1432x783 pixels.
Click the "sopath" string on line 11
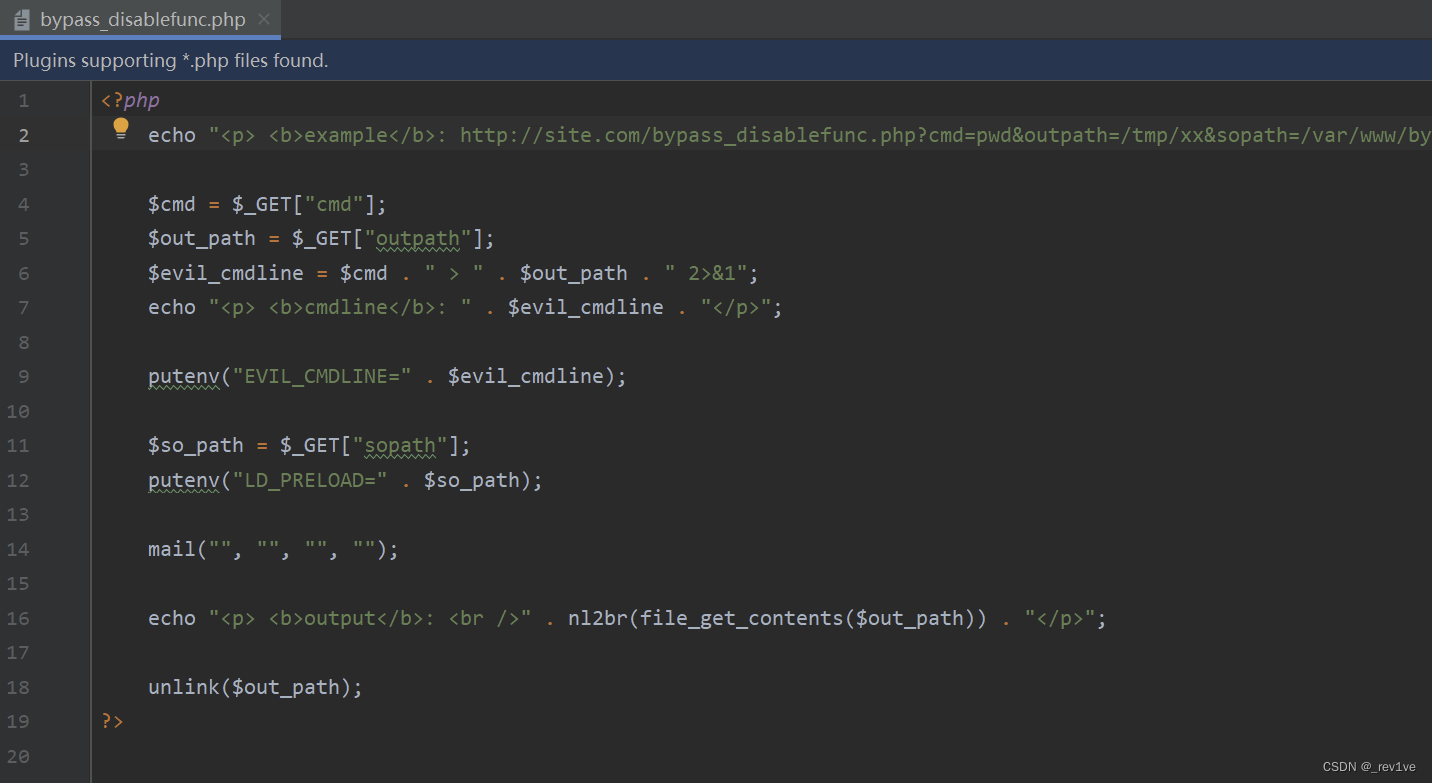pos(401,445)
